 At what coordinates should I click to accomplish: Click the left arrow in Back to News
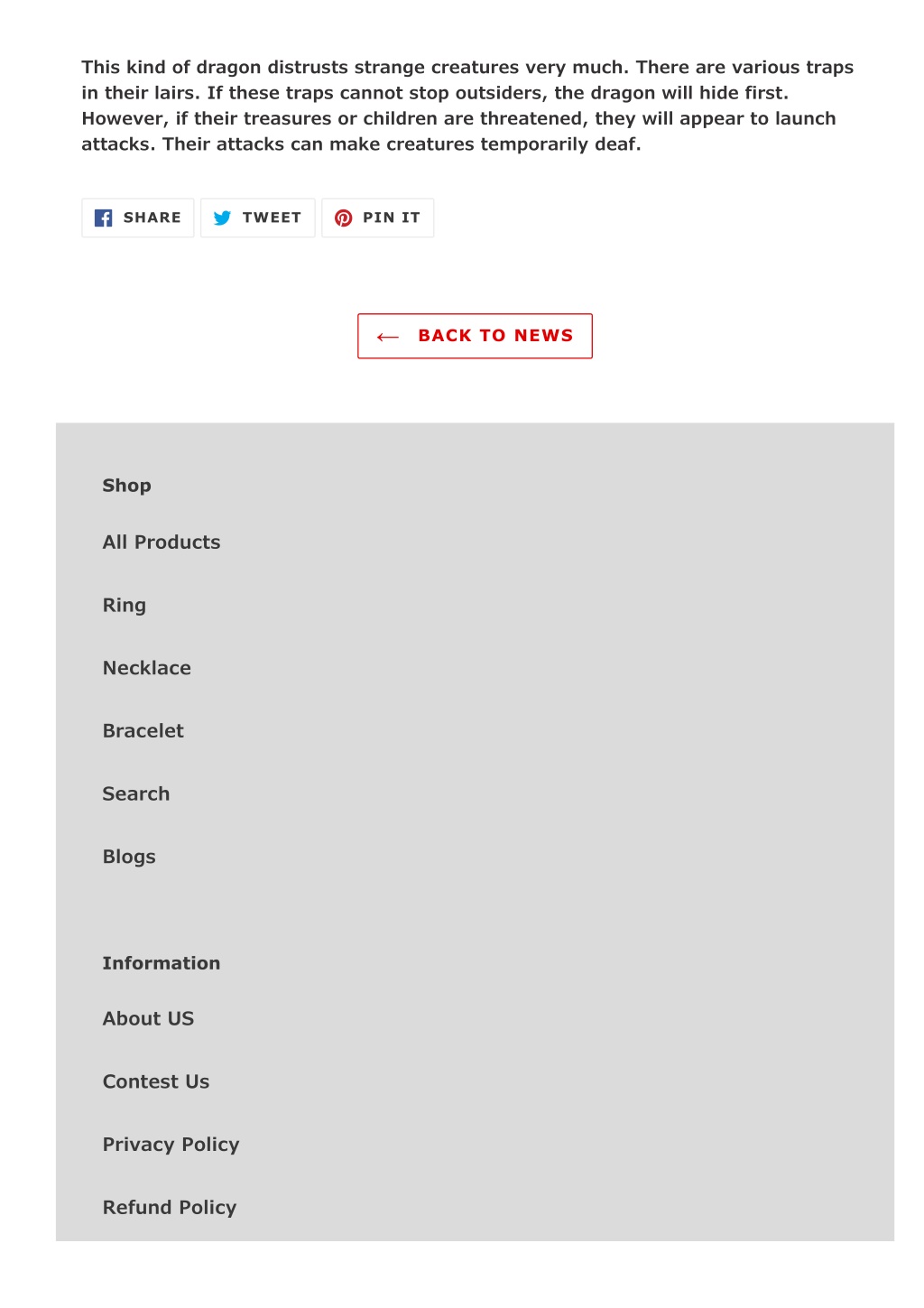pyautogui.click(x=388, y=337)
